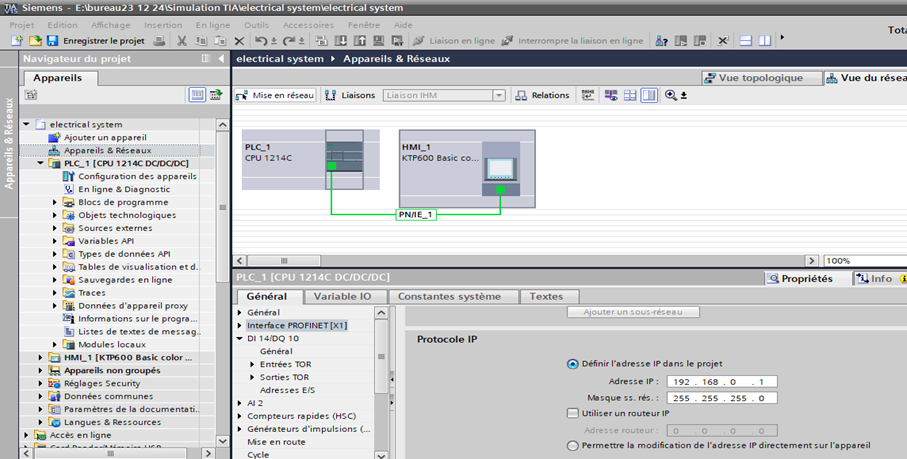Click the cross-references X icon
The image size is (907, 459).
tap(722, 41)
